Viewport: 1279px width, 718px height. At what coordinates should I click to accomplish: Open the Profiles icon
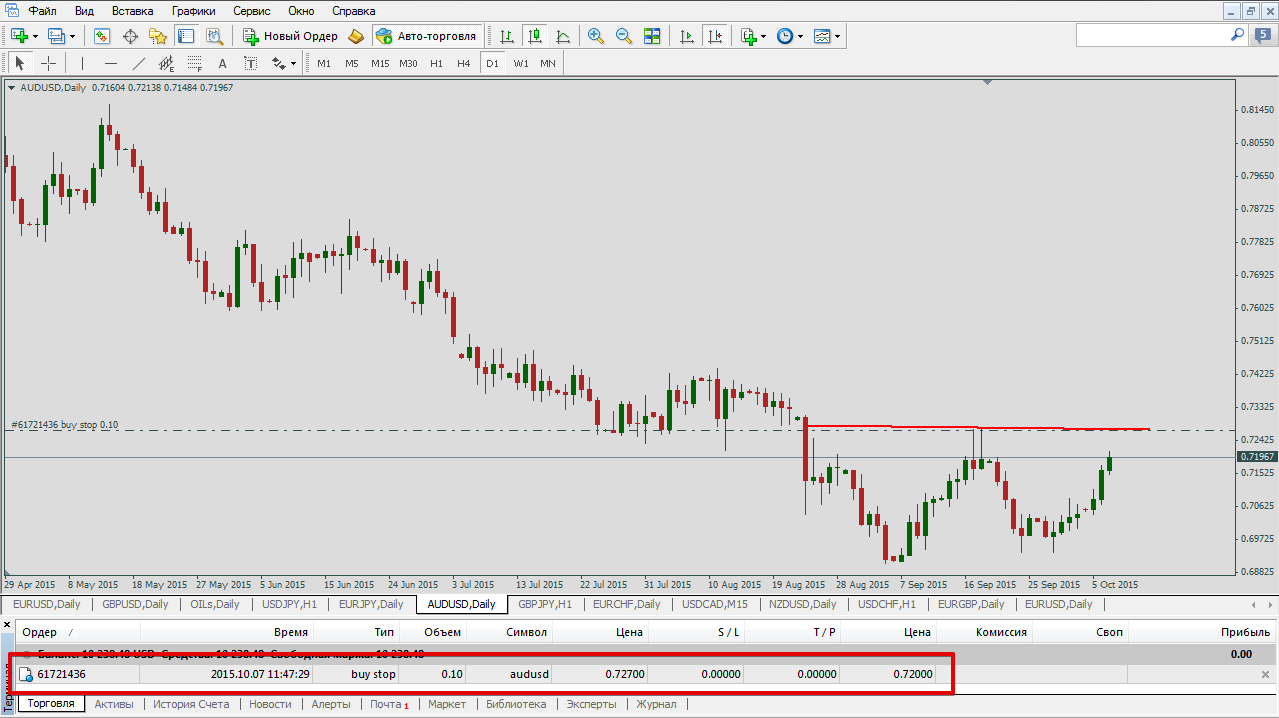(x=55, y=36)
